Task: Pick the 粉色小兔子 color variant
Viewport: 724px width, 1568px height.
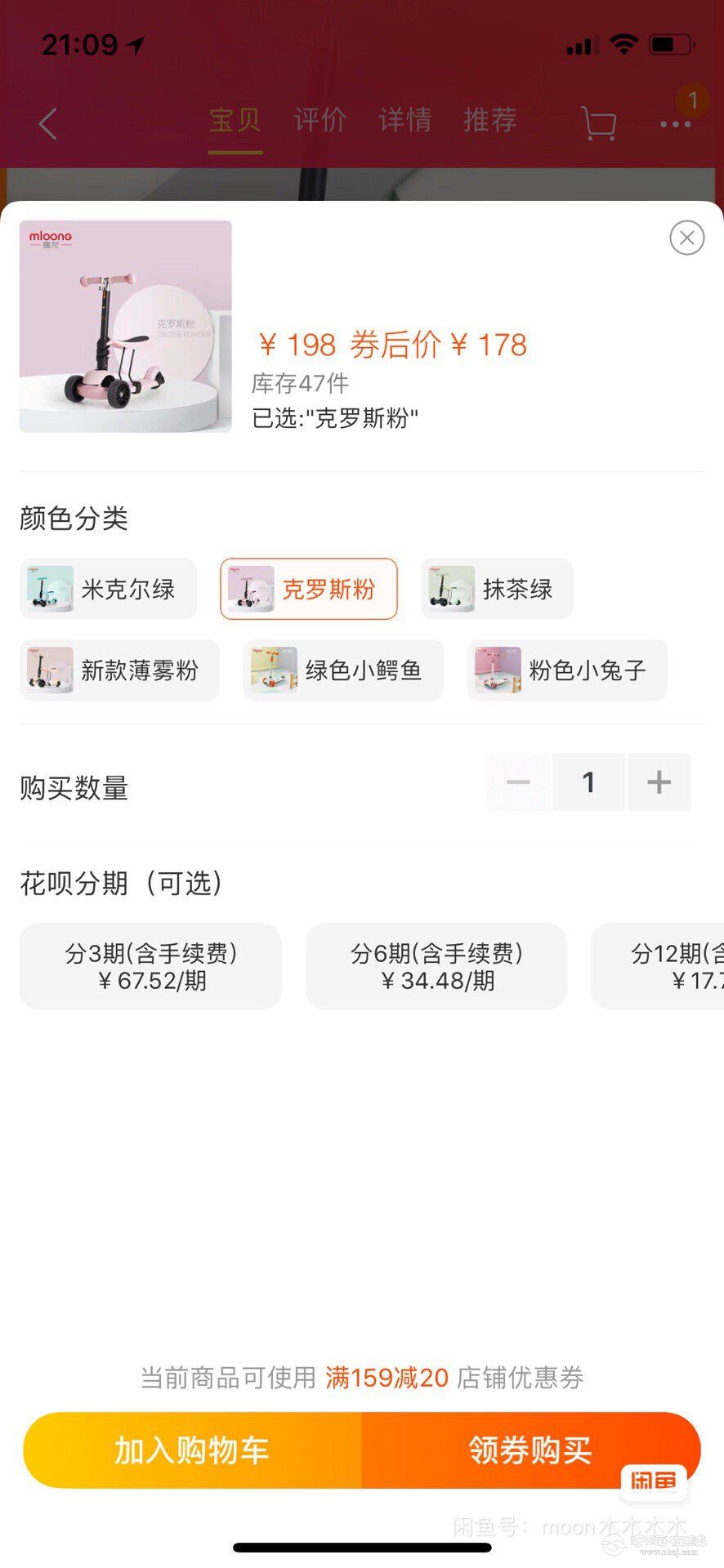Action: click(x=567, y=670)
